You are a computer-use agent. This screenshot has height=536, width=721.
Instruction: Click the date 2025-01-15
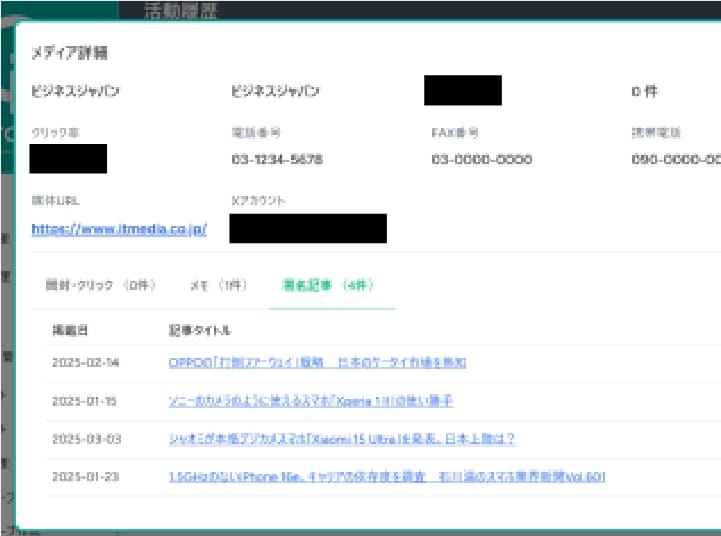coord(84,401)
